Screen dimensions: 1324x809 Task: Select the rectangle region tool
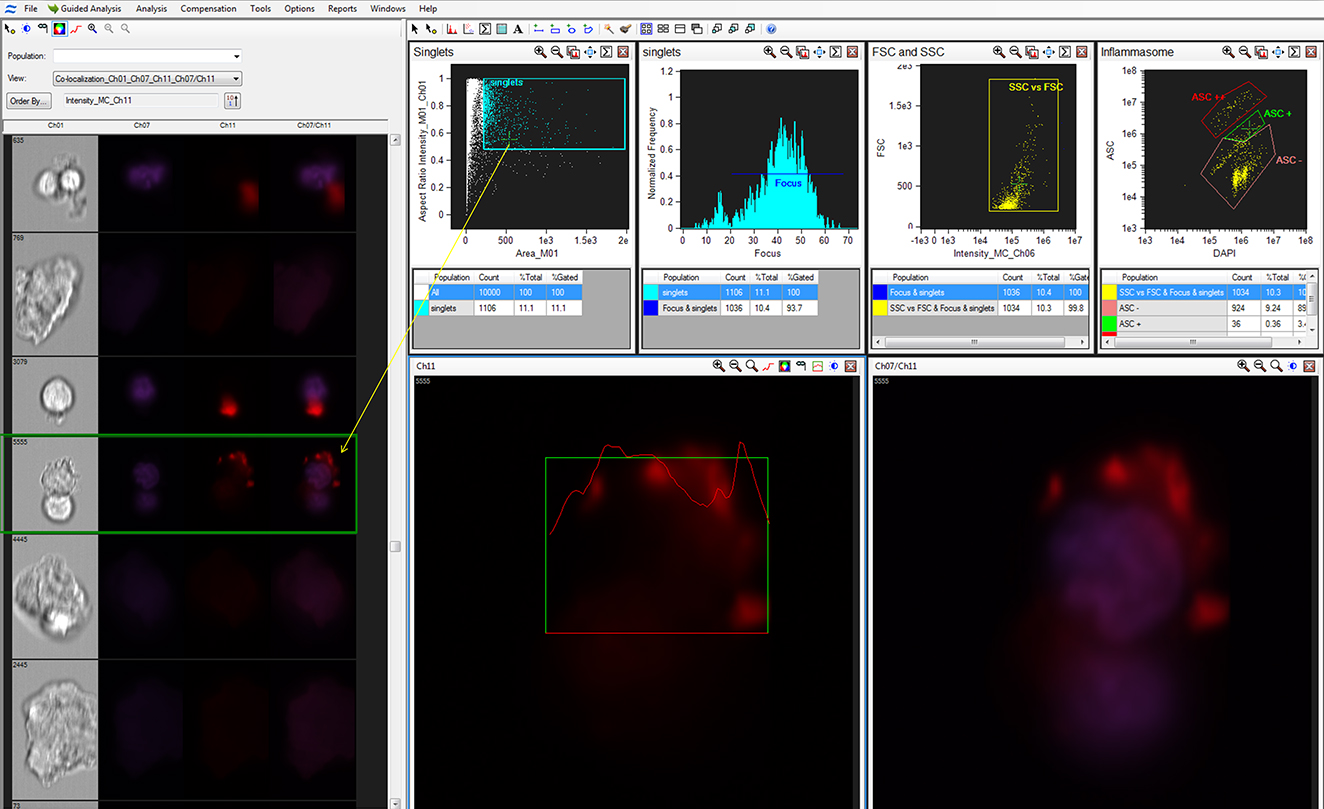(555, 29)
